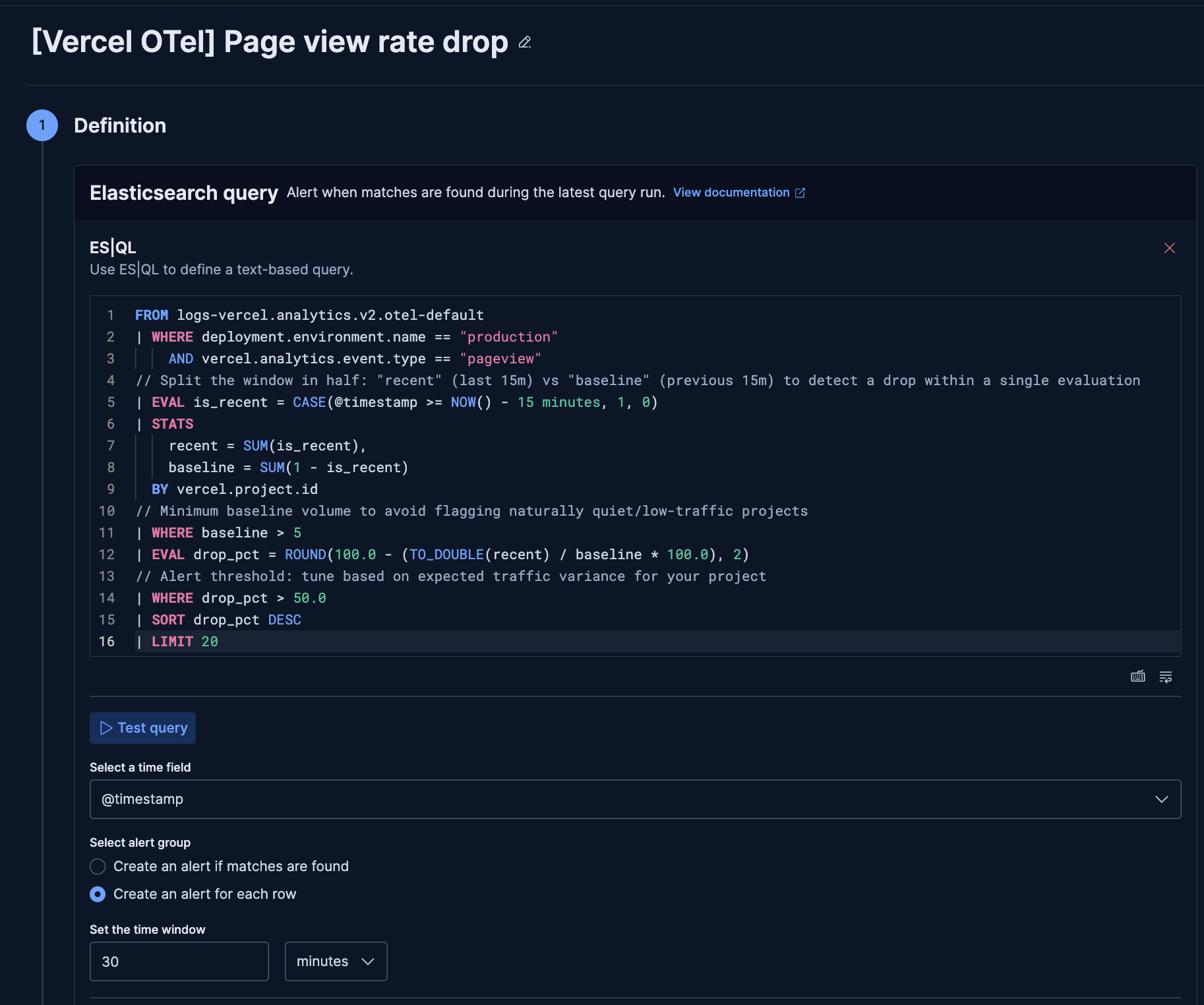Click line number 16 in the editor gutter

107,642
